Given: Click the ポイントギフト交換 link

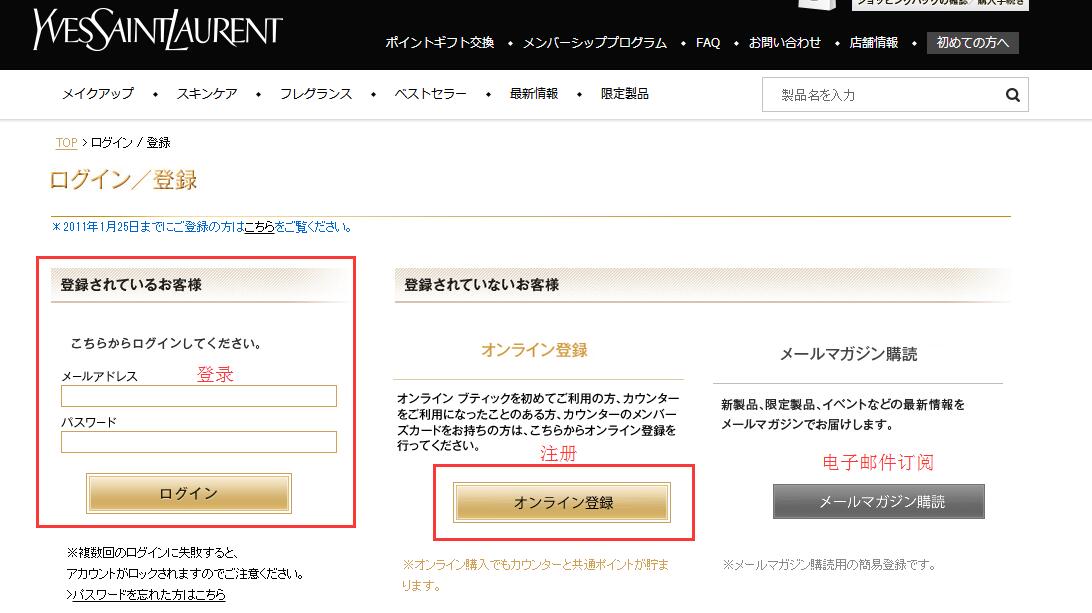Looking at the screenshot, I should click(440, 43).
